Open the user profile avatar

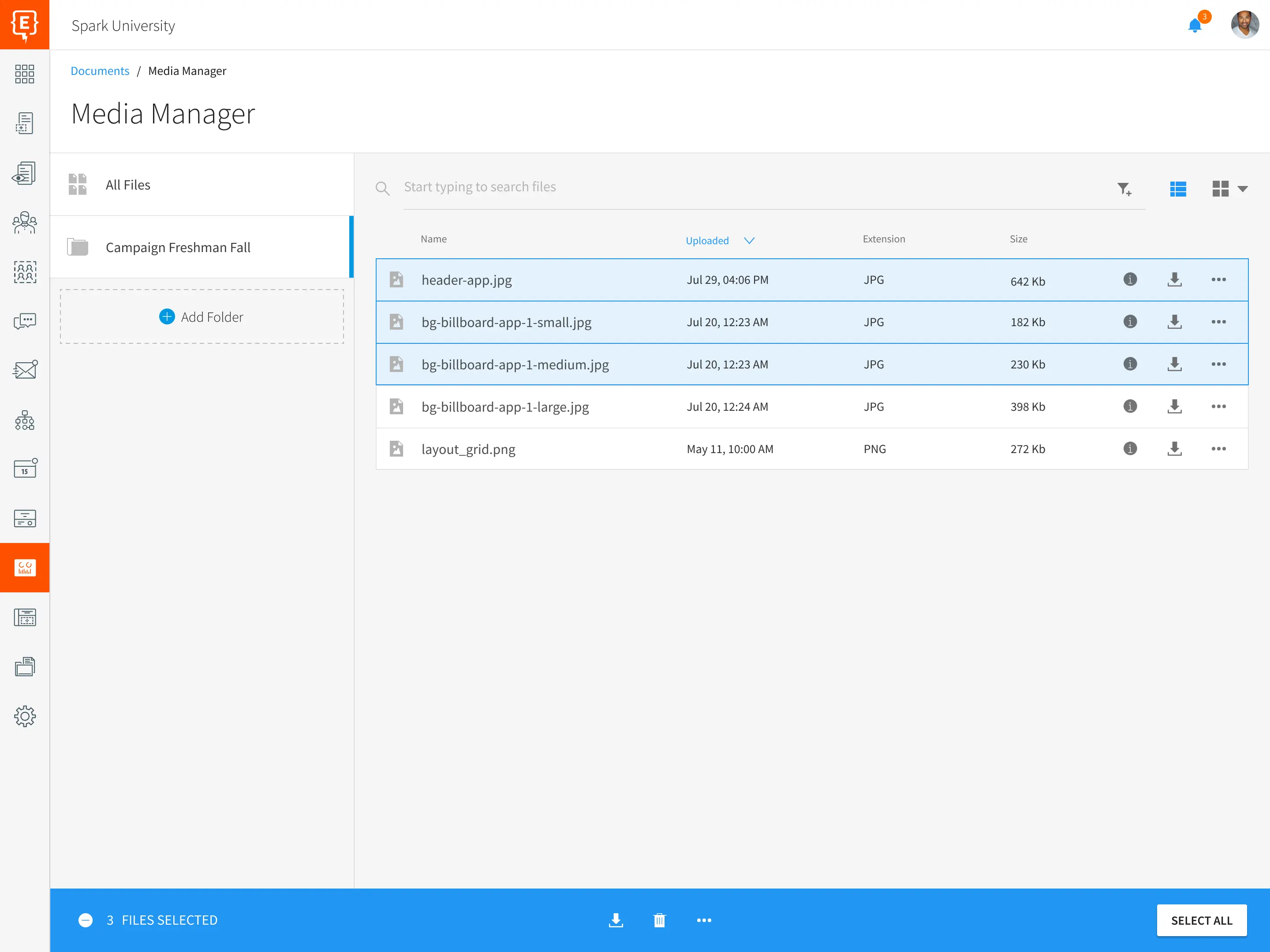tap(1244, 25)
